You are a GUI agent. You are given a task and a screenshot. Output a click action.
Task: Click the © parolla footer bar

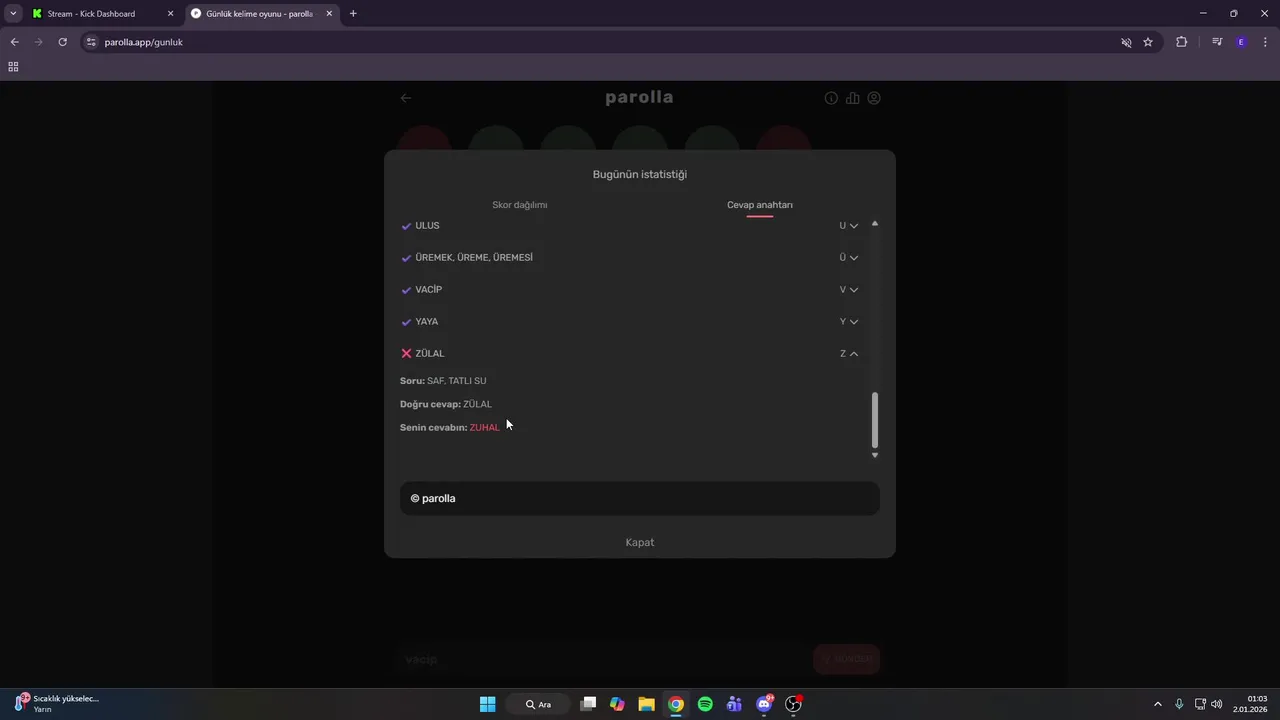(x=640, y=498)
